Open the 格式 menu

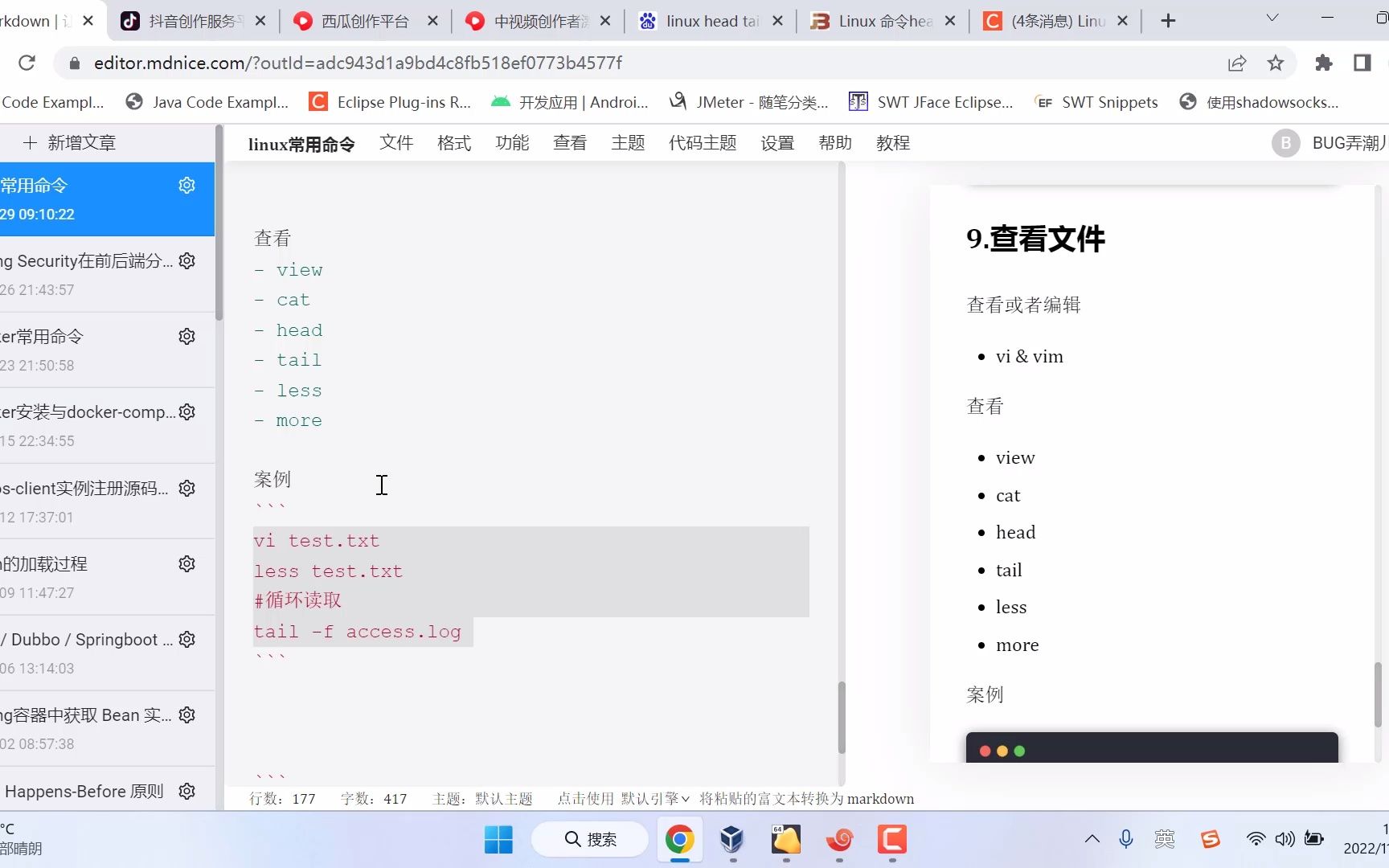453,142
